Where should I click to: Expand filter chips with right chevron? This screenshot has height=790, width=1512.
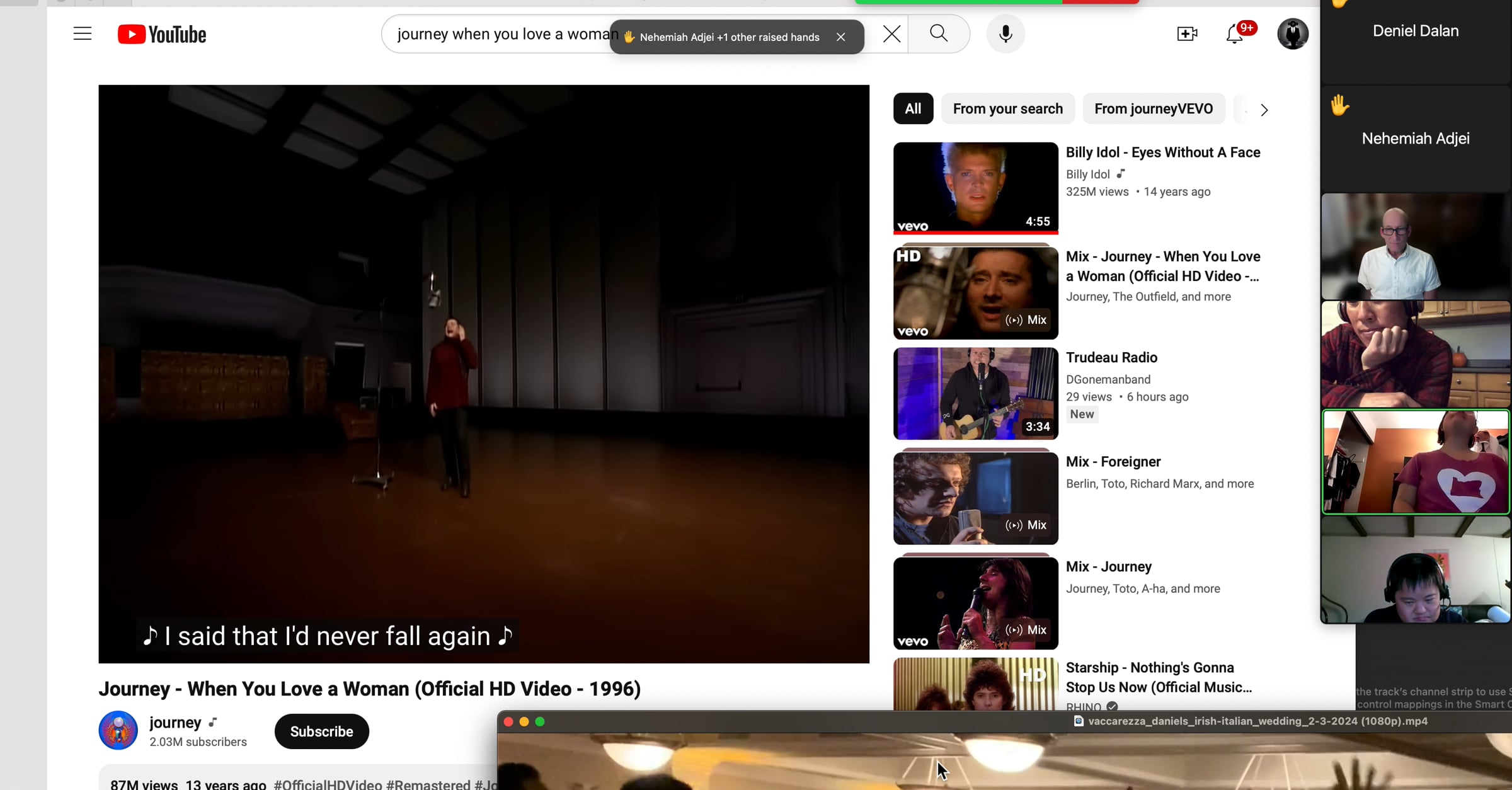(1264, 110)
